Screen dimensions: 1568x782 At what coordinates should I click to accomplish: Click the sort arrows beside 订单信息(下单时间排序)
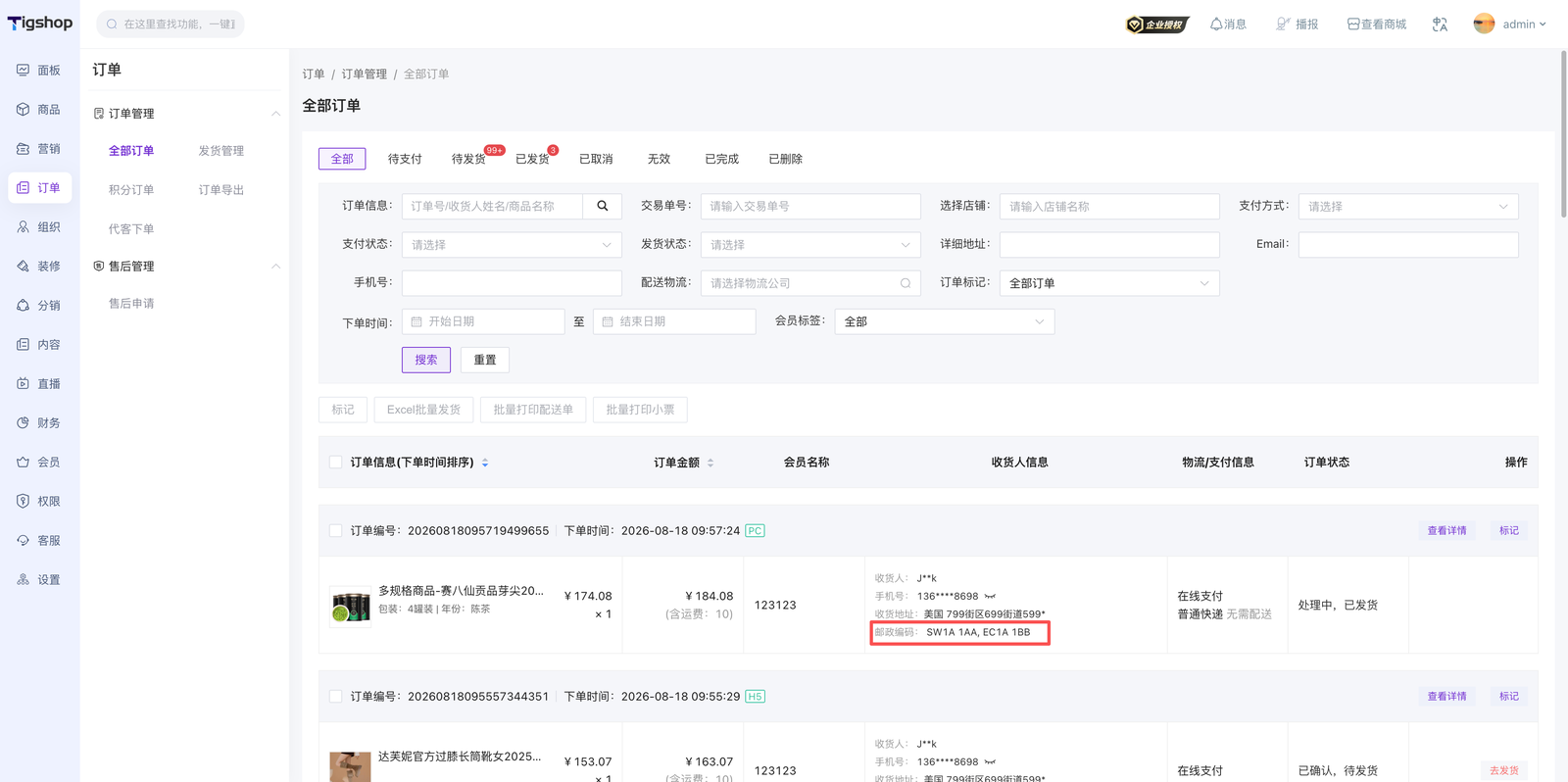[485, 463]
